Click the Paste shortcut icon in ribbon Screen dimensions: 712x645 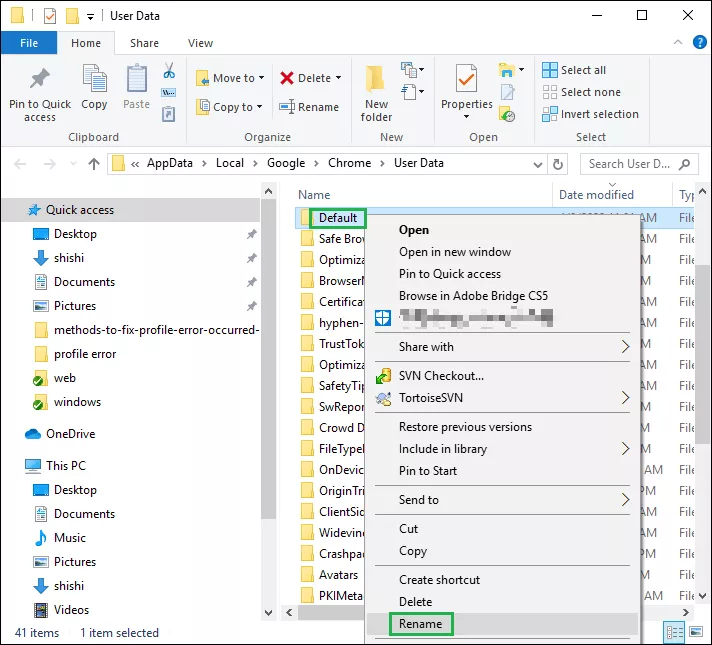[169, 114]
